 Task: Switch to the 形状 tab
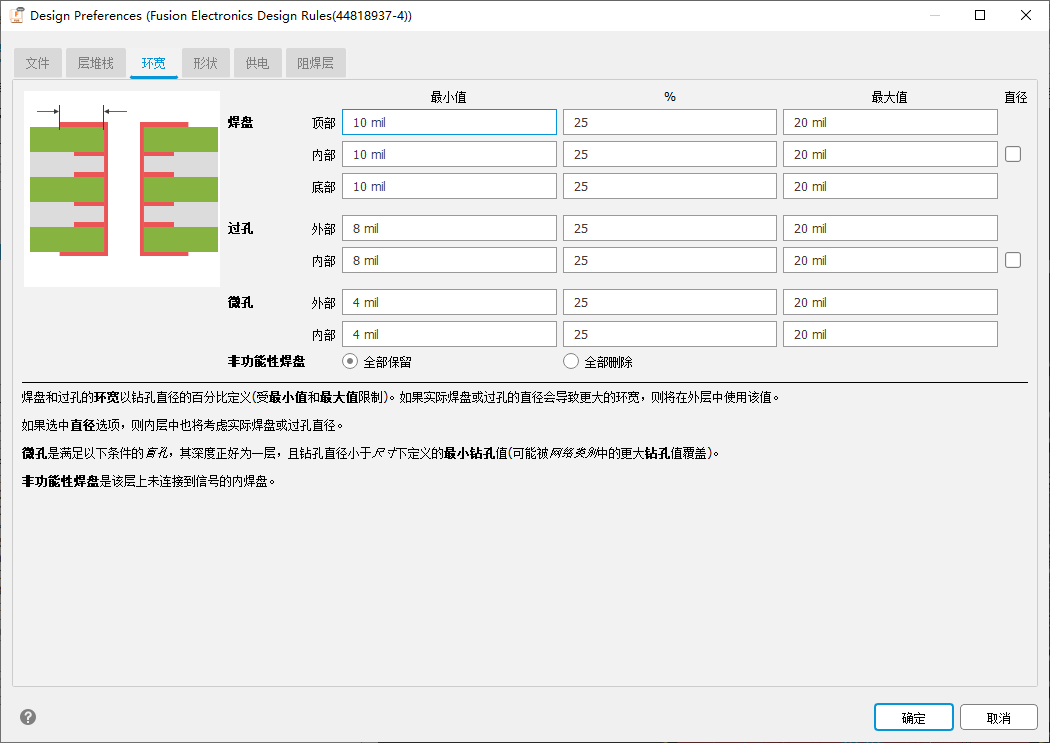coord(205,62)
